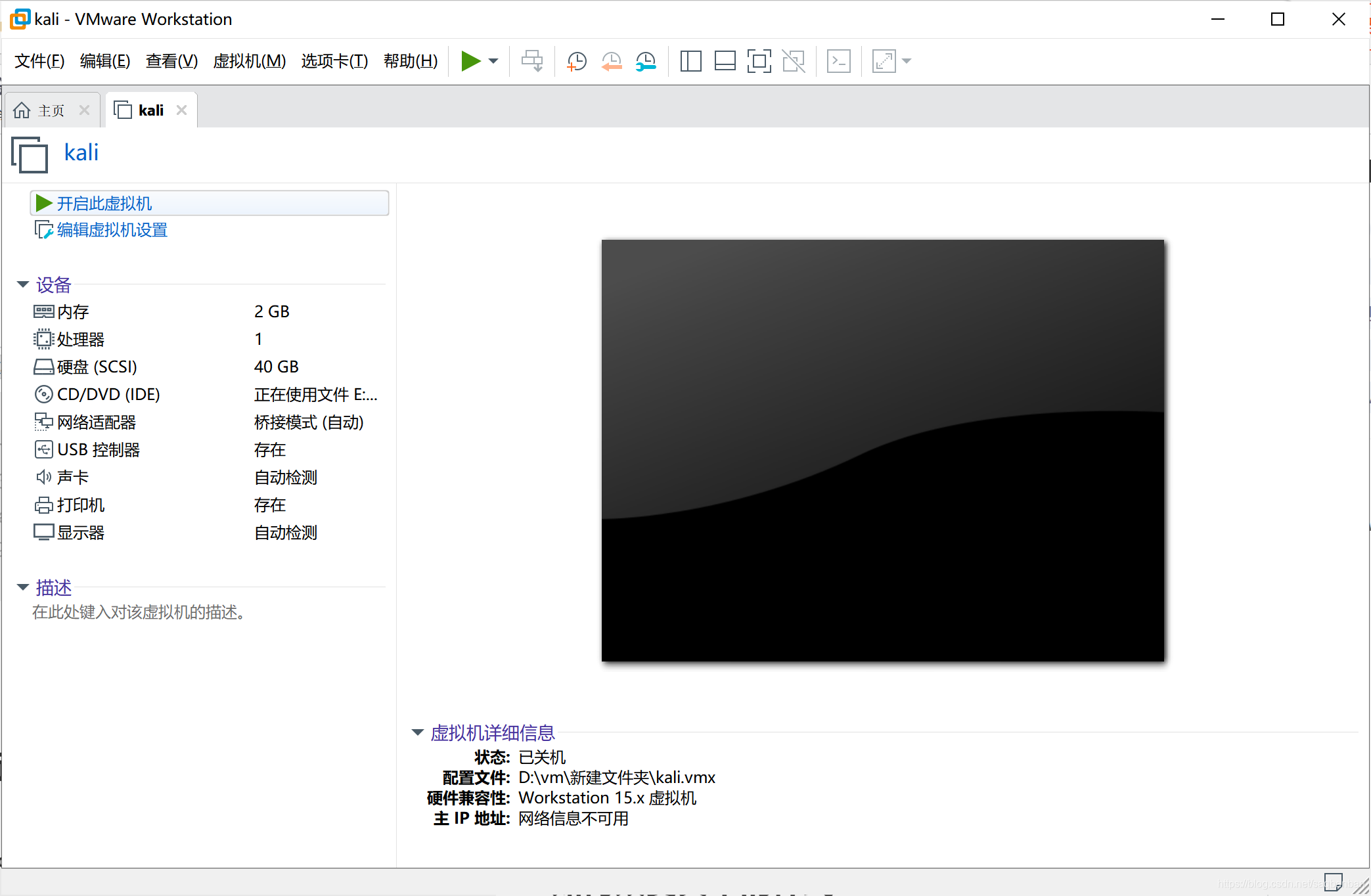Viewport: 1371px width, 896px height.
Task: Click the memory chip icon
Action: 43,311
